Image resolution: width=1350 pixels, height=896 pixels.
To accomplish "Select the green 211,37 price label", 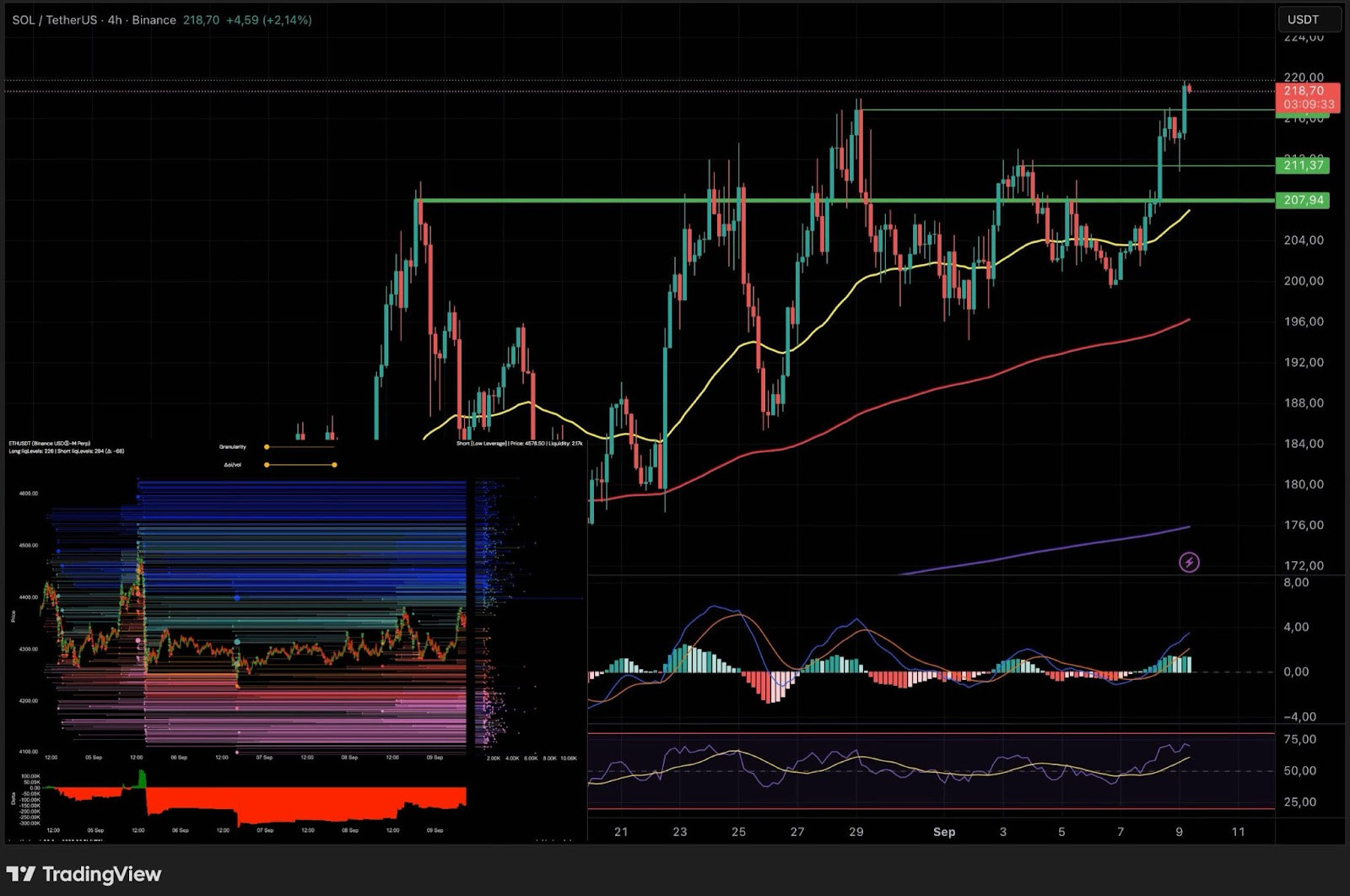I will [x=1303, y=165].
